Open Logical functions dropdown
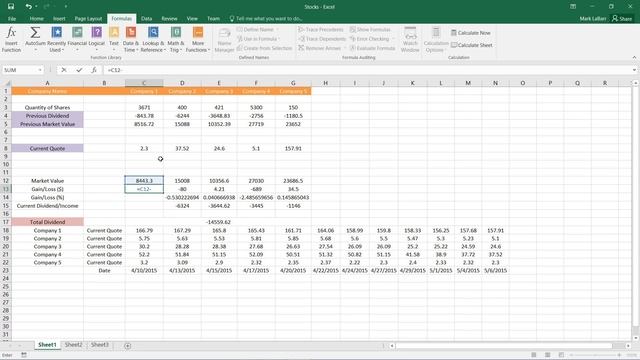Screen dimensions: 640x360 click(x=97, y=40)
